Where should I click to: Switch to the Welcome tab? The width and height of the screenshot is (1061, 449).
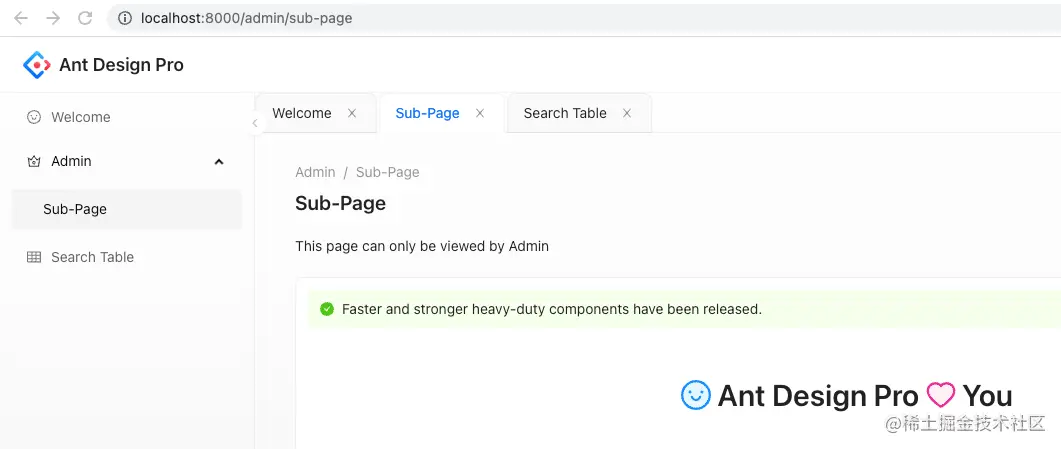tap(302, 113)
